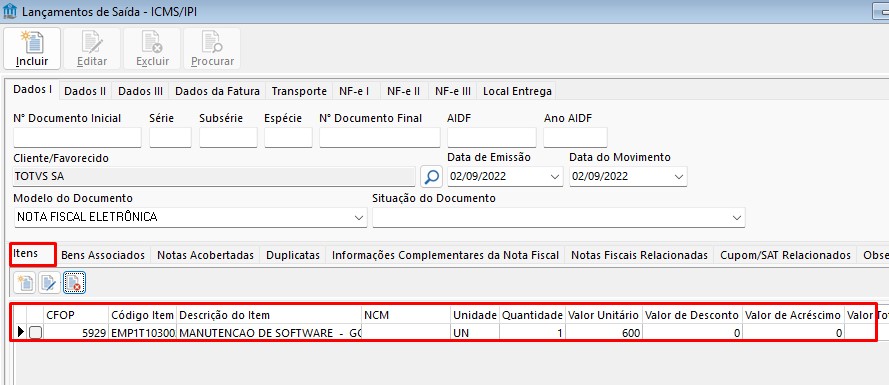
Task: Click the Cliente/Favorecido field showing TOTVS SA
Action: (214, 176)
